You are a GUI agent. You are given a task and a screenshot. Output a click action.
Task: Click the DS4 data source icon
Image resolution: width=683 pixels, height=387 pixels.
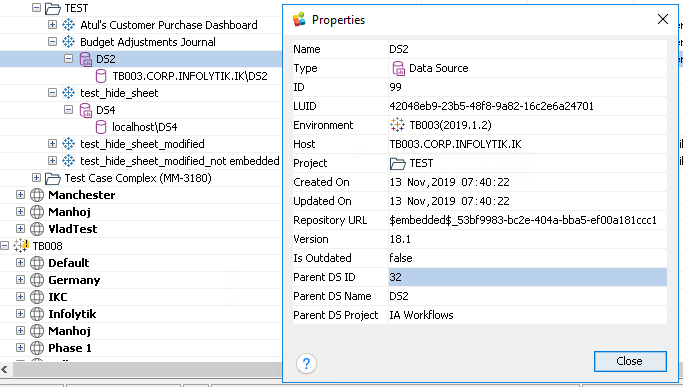(x=86, y=110)
